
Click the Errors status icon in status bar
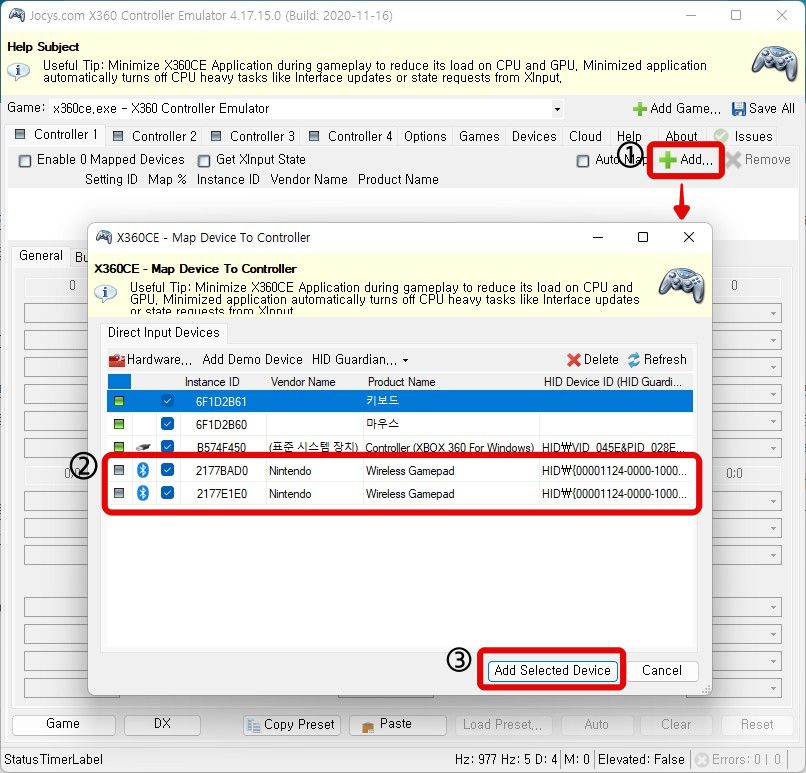pos(702,760)
